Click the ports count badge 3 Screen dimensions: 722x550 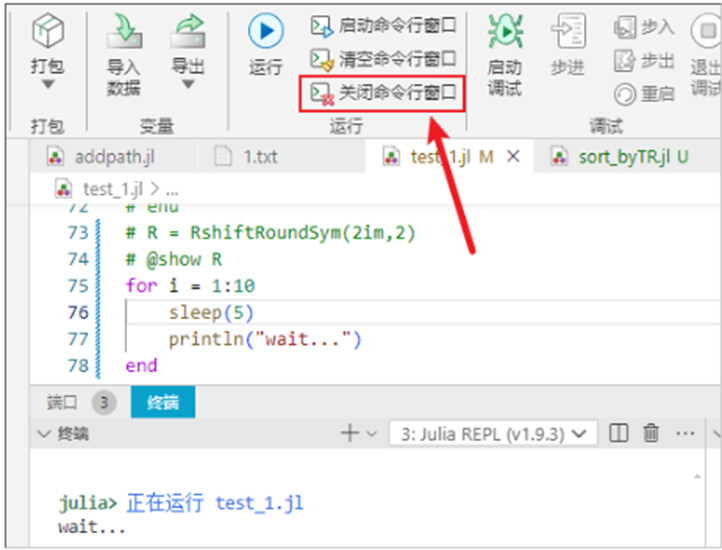[104, 403]
